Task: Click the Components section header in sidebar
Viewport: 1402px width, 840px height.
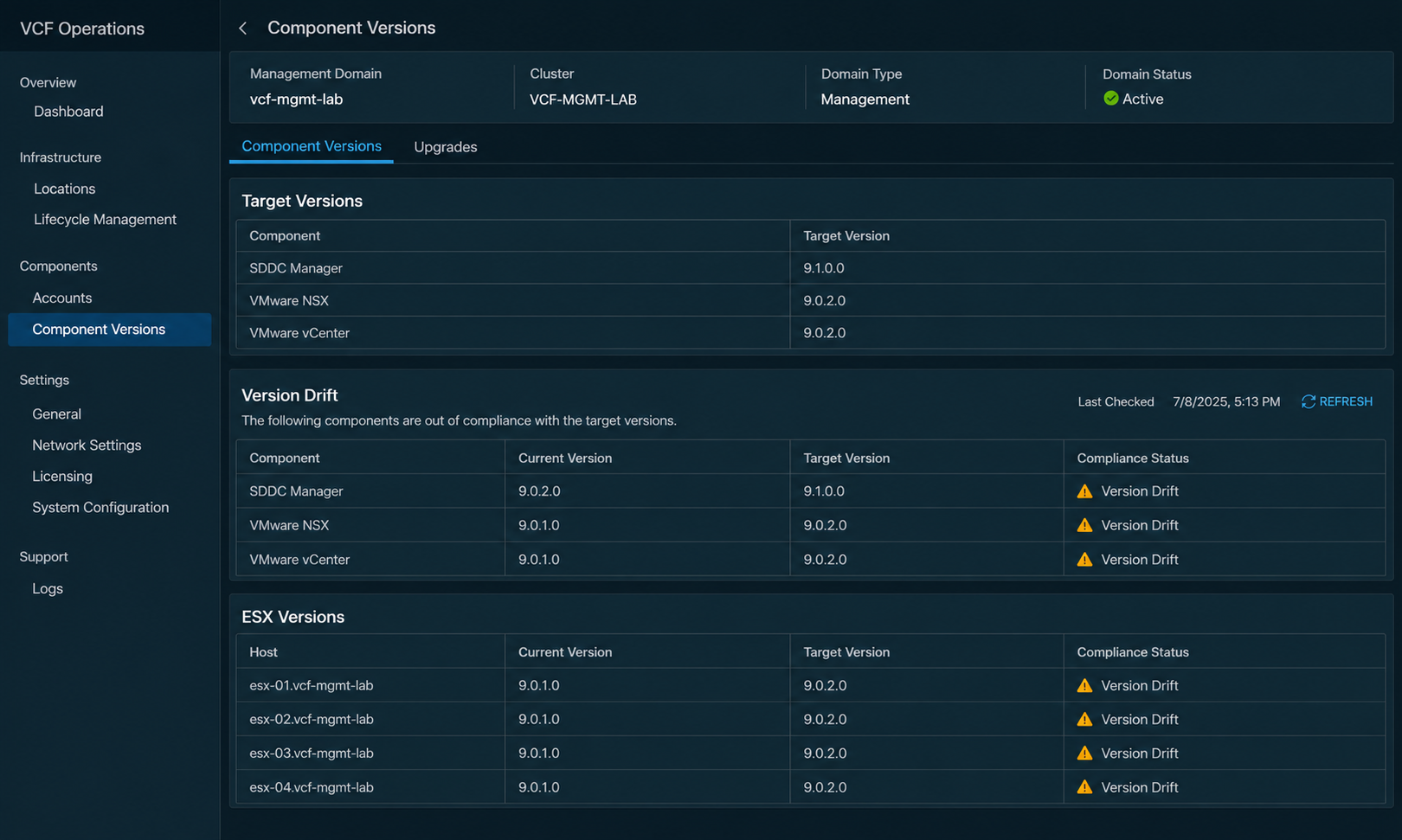Action: 58,266
